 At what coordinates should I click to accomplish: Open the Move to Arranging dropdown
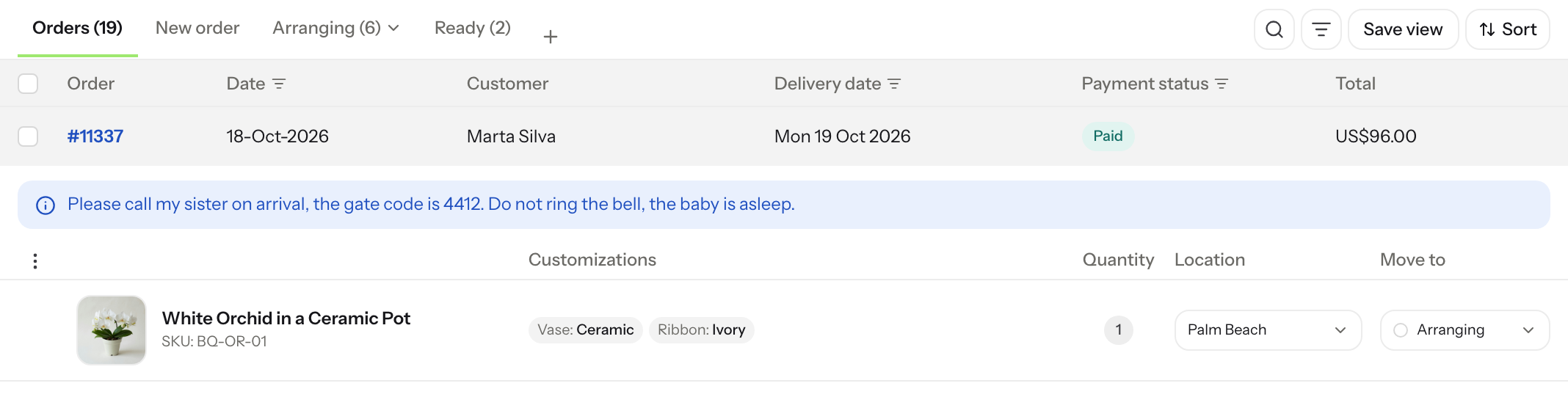click(1464, 330)
